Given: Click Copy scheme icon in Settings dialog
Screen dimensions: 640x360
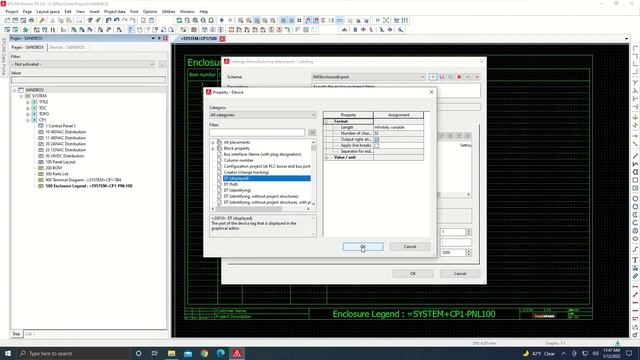Looking at the screenshot, I should [x=450, y=77].
